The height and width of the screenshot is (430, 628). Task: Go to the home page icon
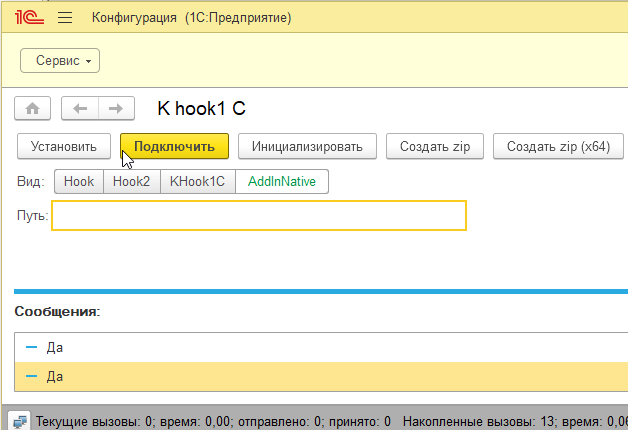pyautogui.click(x=32, y=108)
